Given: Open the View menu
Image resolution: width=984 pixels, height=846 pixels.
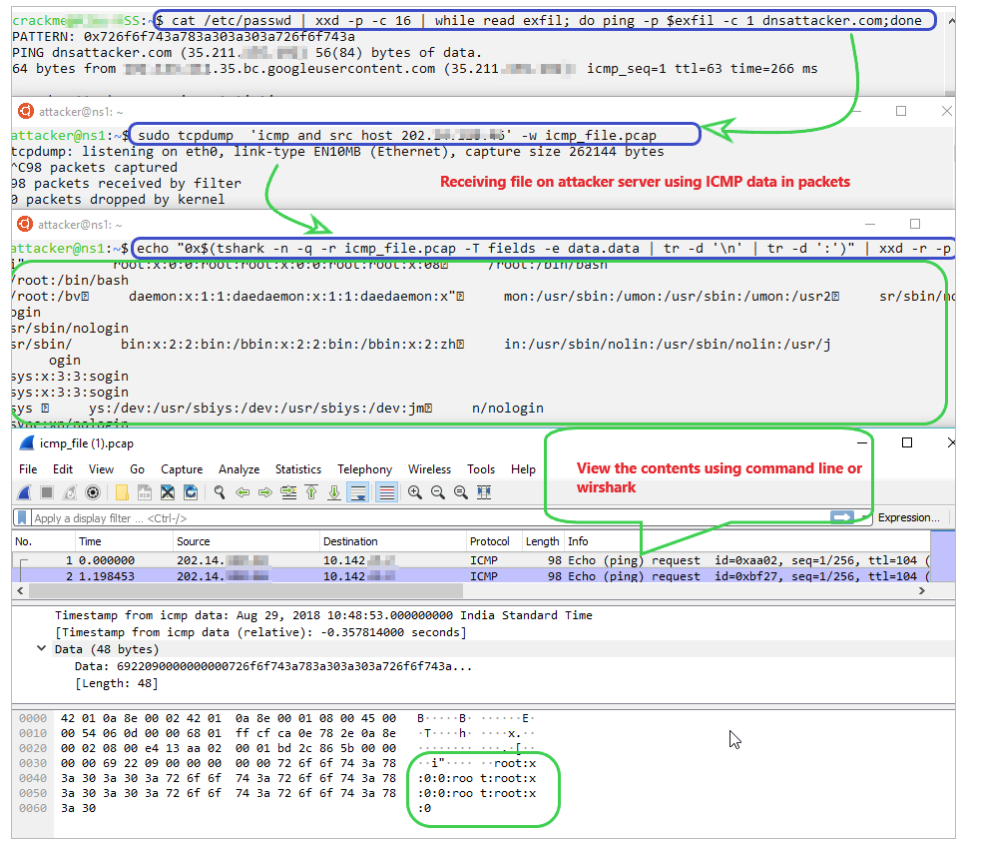Looking at the screenshot, I should 101,469.
